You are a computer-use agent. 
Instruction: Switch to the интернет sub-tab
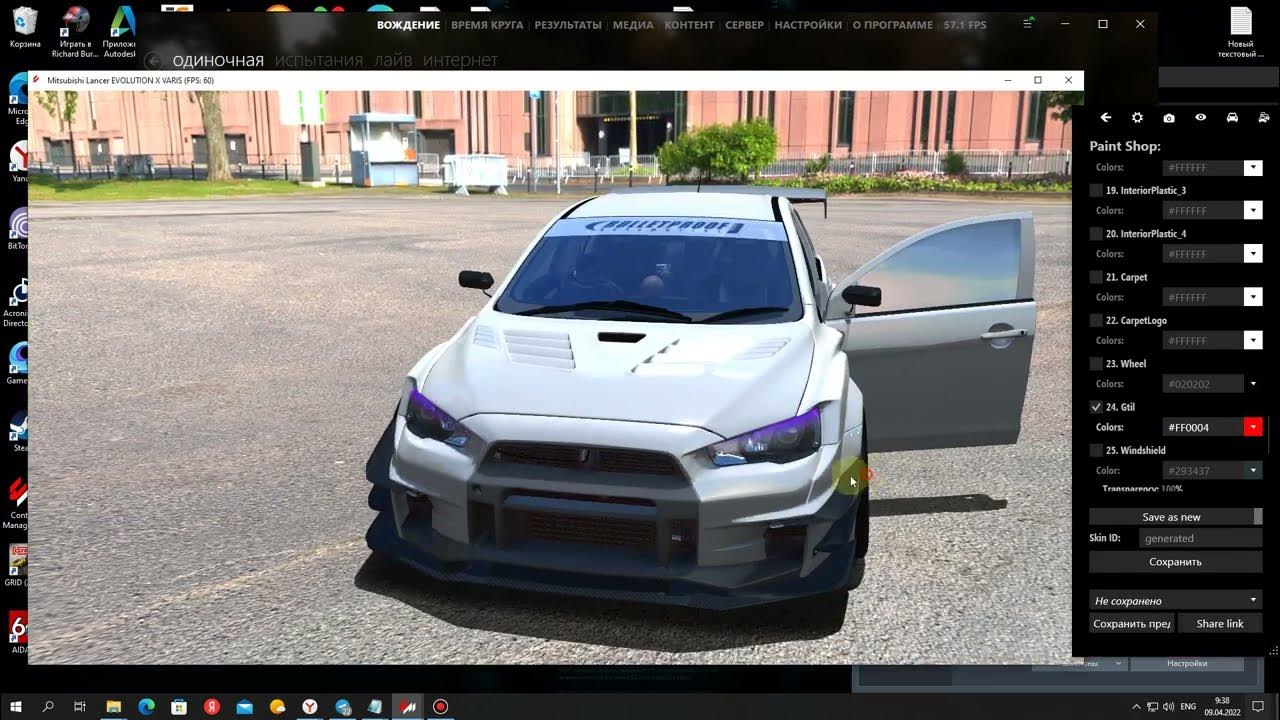[460, 60]
